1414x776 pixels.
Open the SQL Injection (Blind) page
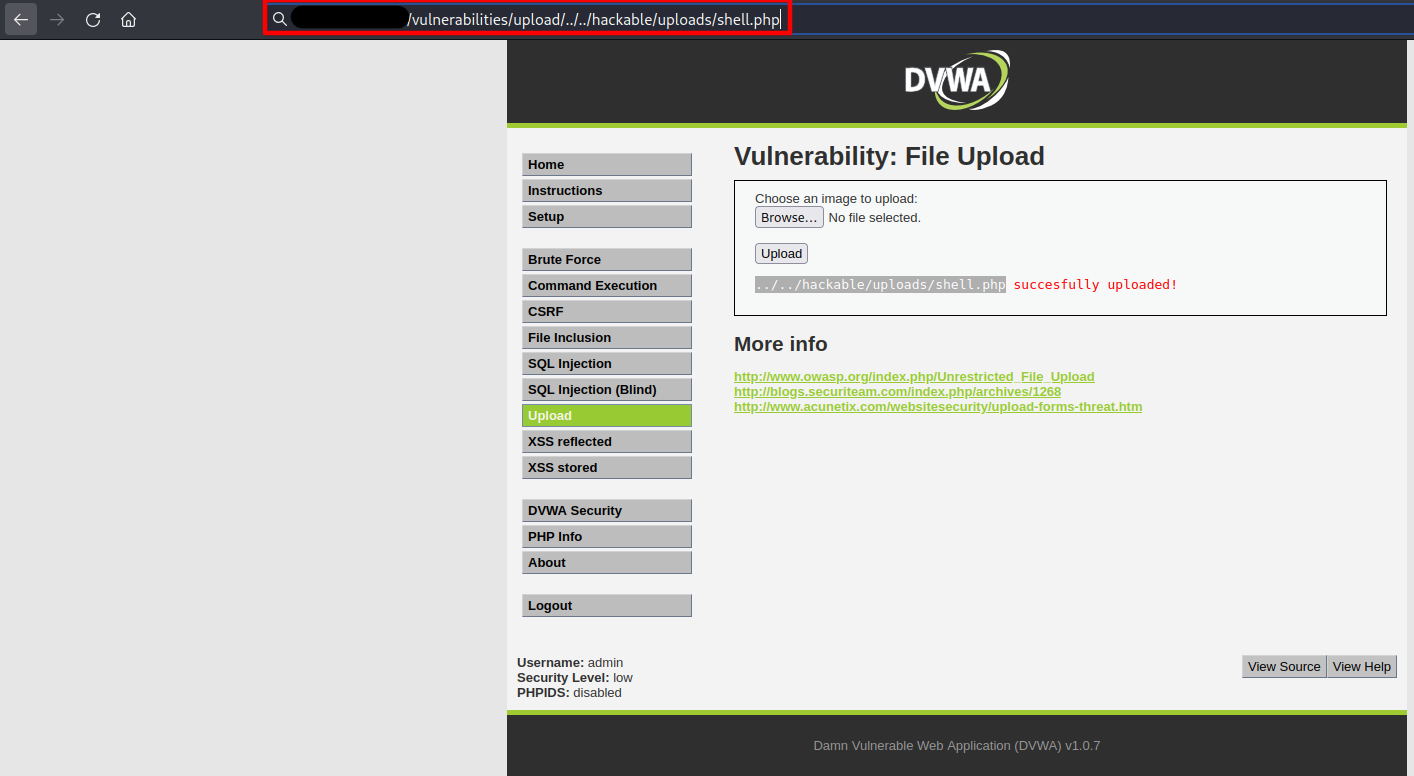click(606, 390)
